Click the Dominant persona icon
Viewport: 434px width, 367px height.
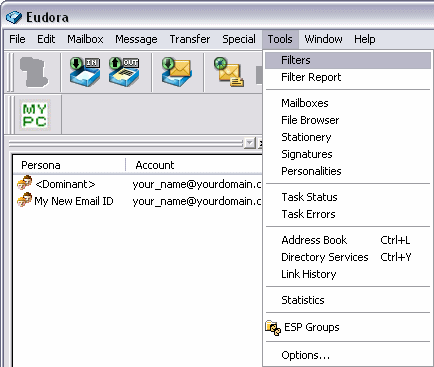(x=25, y=183)
